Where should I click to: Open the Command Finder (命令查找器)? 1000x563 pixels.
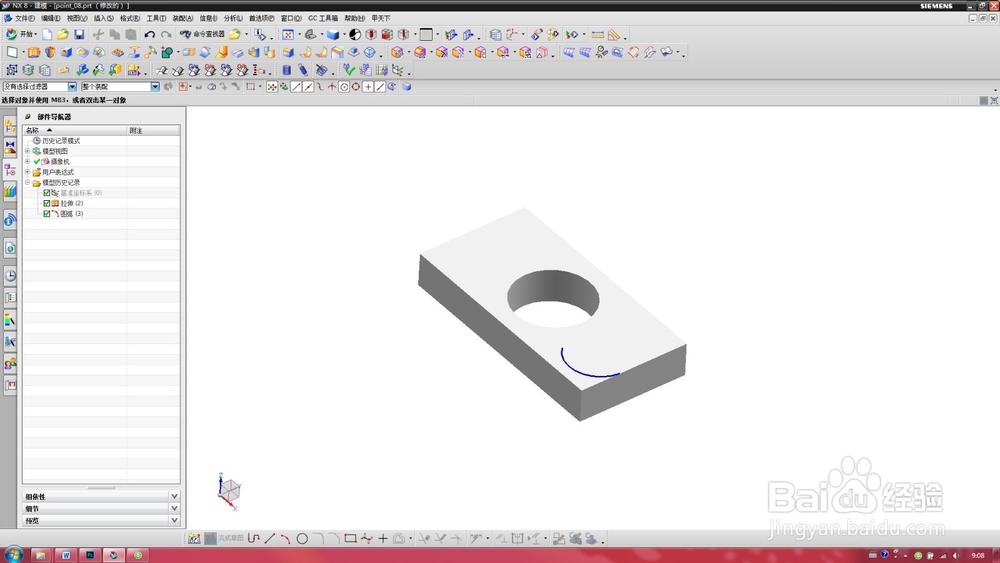coord(202,34)
